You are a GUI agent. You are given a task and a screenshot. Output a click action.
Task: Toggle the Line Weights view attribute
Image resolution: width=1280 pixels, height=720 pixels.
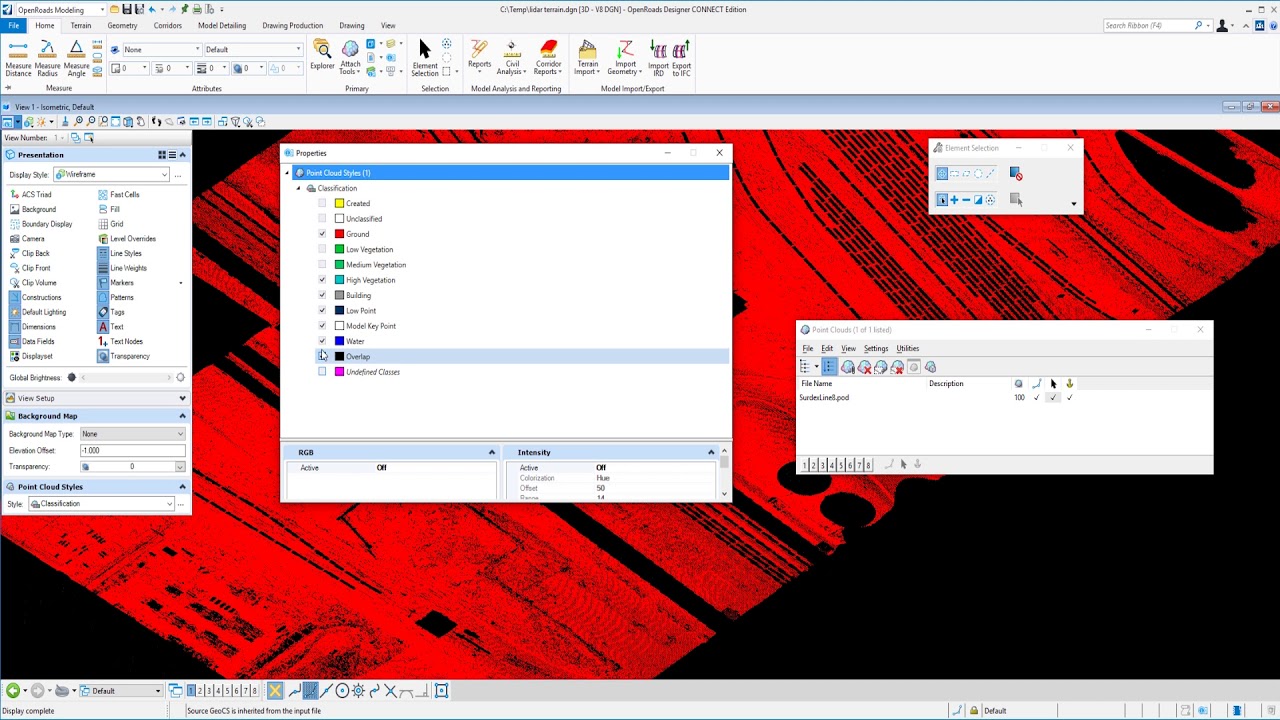(x=122, y=268)
